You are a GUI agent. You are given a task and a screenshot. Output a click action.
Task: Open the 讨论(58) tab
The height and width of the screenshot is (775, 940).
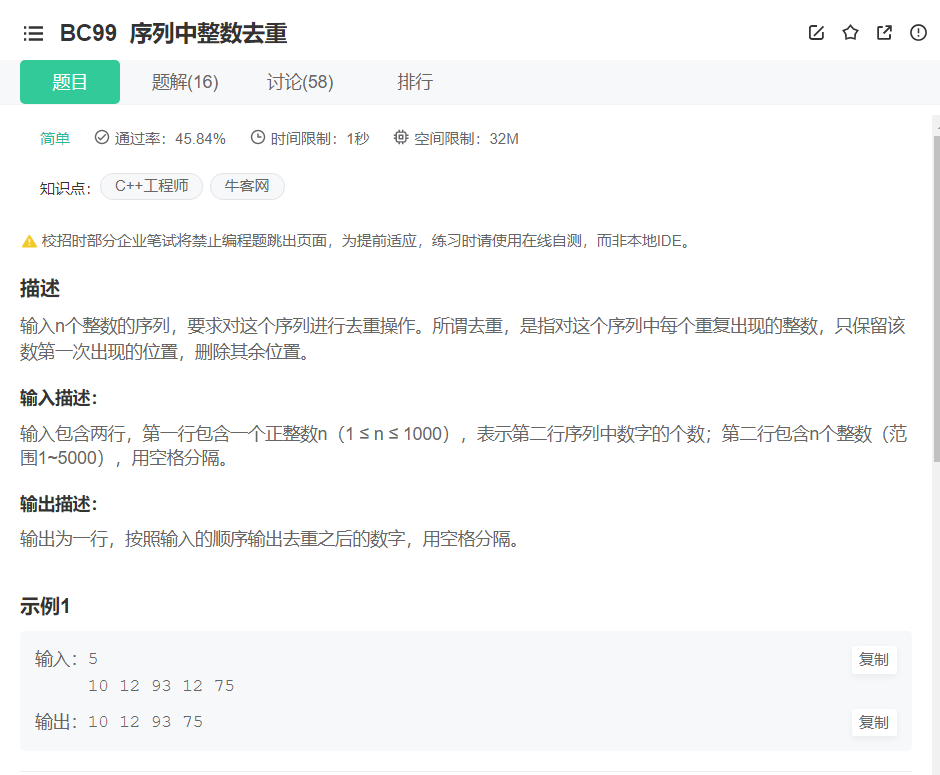(299, 82)
